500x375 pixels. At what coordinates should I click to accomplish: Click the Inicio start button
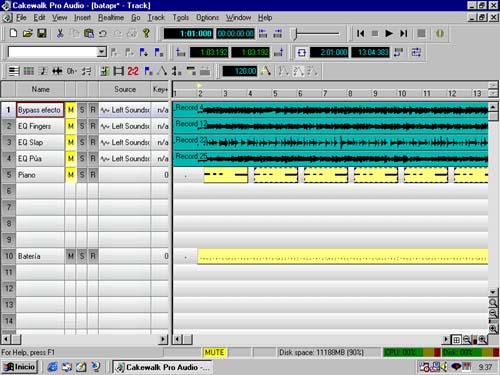pos(19,367)
